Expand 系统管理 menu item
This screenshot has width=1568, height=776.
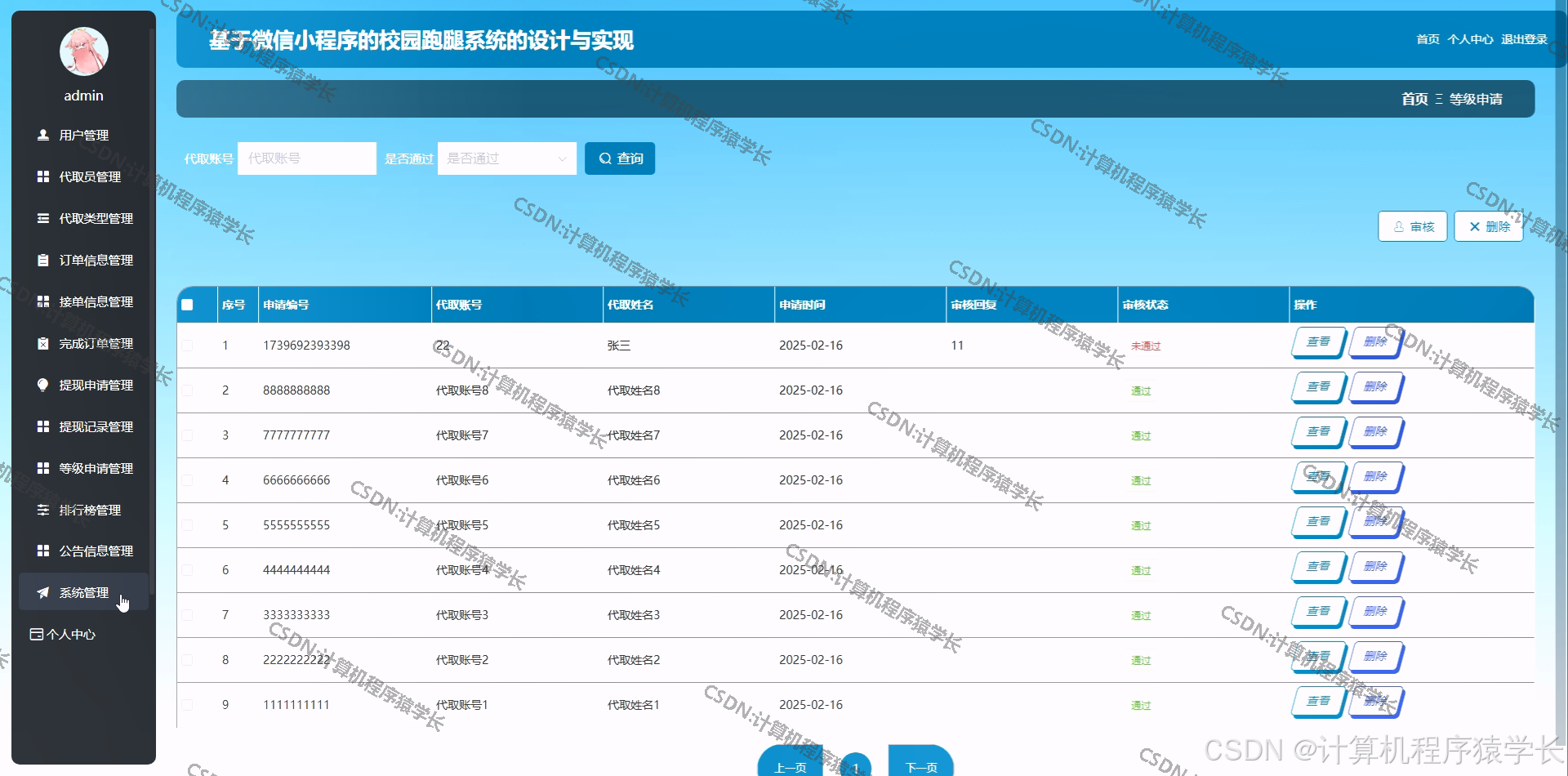point(83,592)
